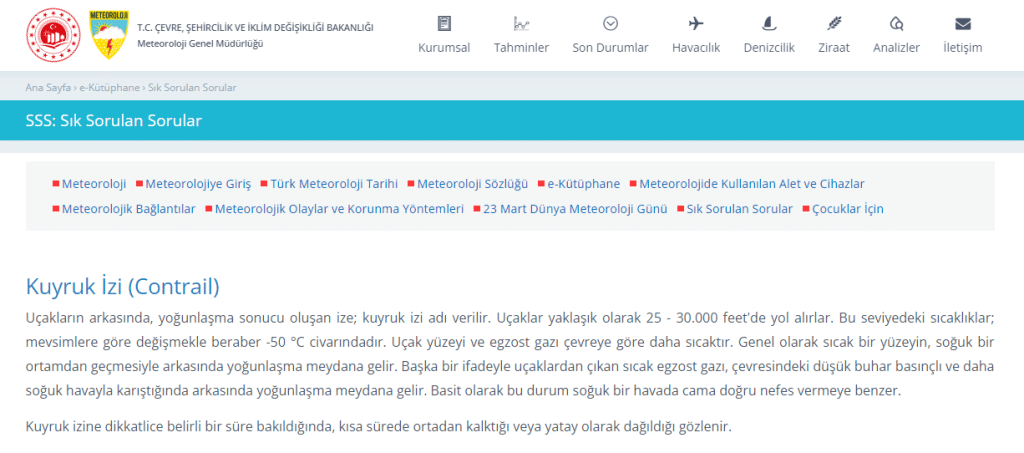The image size is (1024, 453).
Task: Open Meteorolojik Olaylar ve Korunma Yöntemleri
Action: 339,209
